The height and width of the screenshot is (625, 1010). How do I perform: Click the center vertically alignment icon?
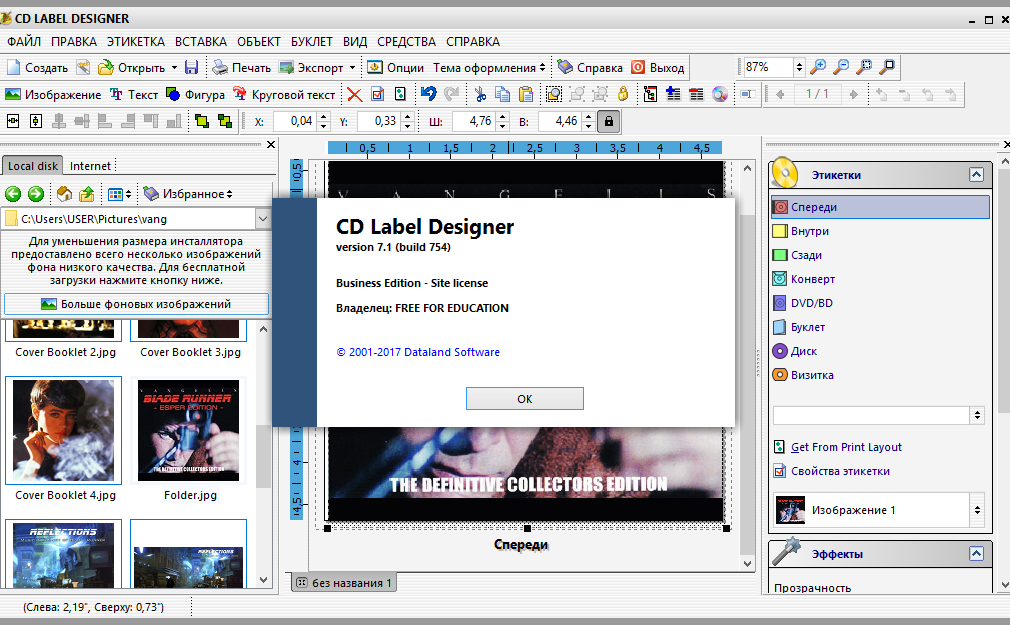[x=36, y=121]
